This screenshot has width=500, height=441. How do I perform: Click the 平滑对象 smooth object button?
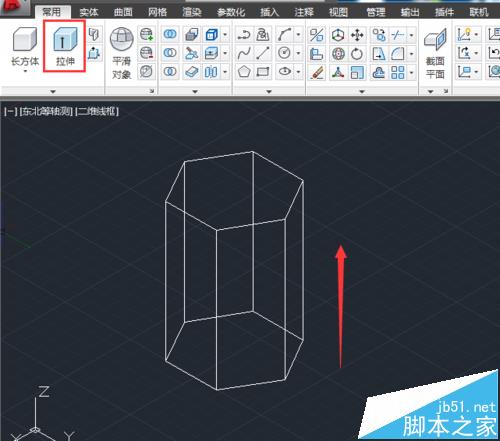[122, 53]
